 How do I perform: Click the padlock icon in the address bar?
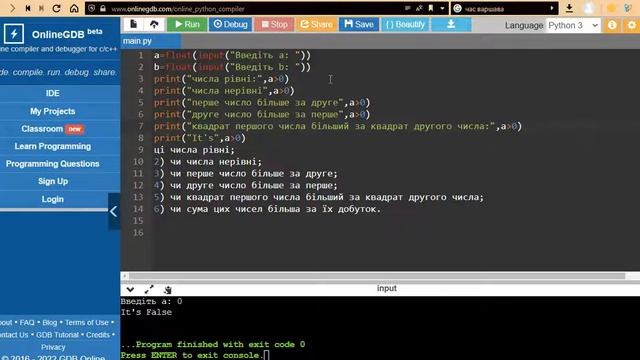tap(103, 8)
